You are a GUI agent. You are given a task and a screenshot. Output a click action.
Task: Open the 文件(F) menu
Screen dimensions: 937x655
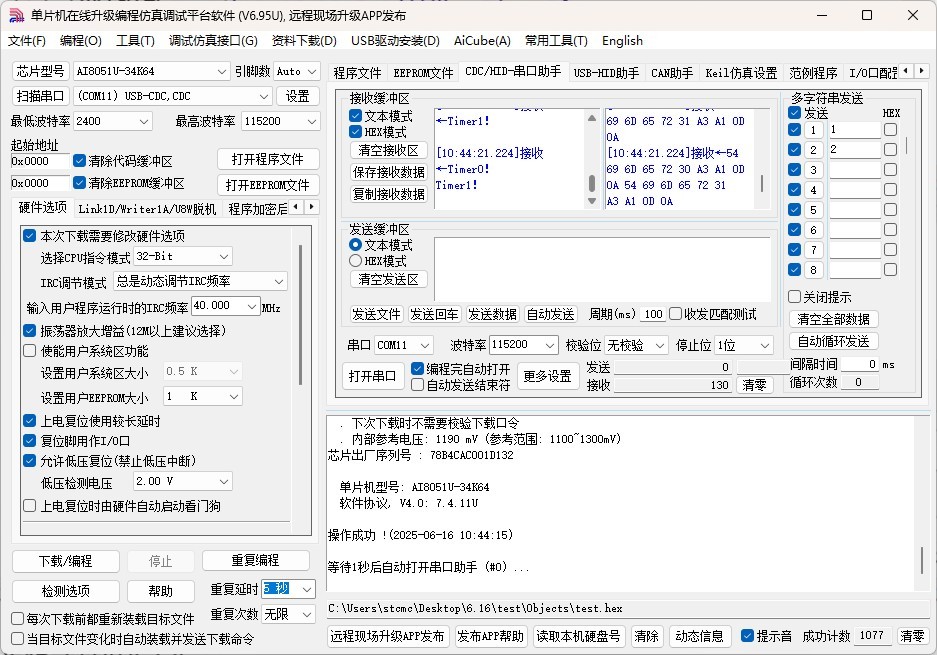coord(27,41)
